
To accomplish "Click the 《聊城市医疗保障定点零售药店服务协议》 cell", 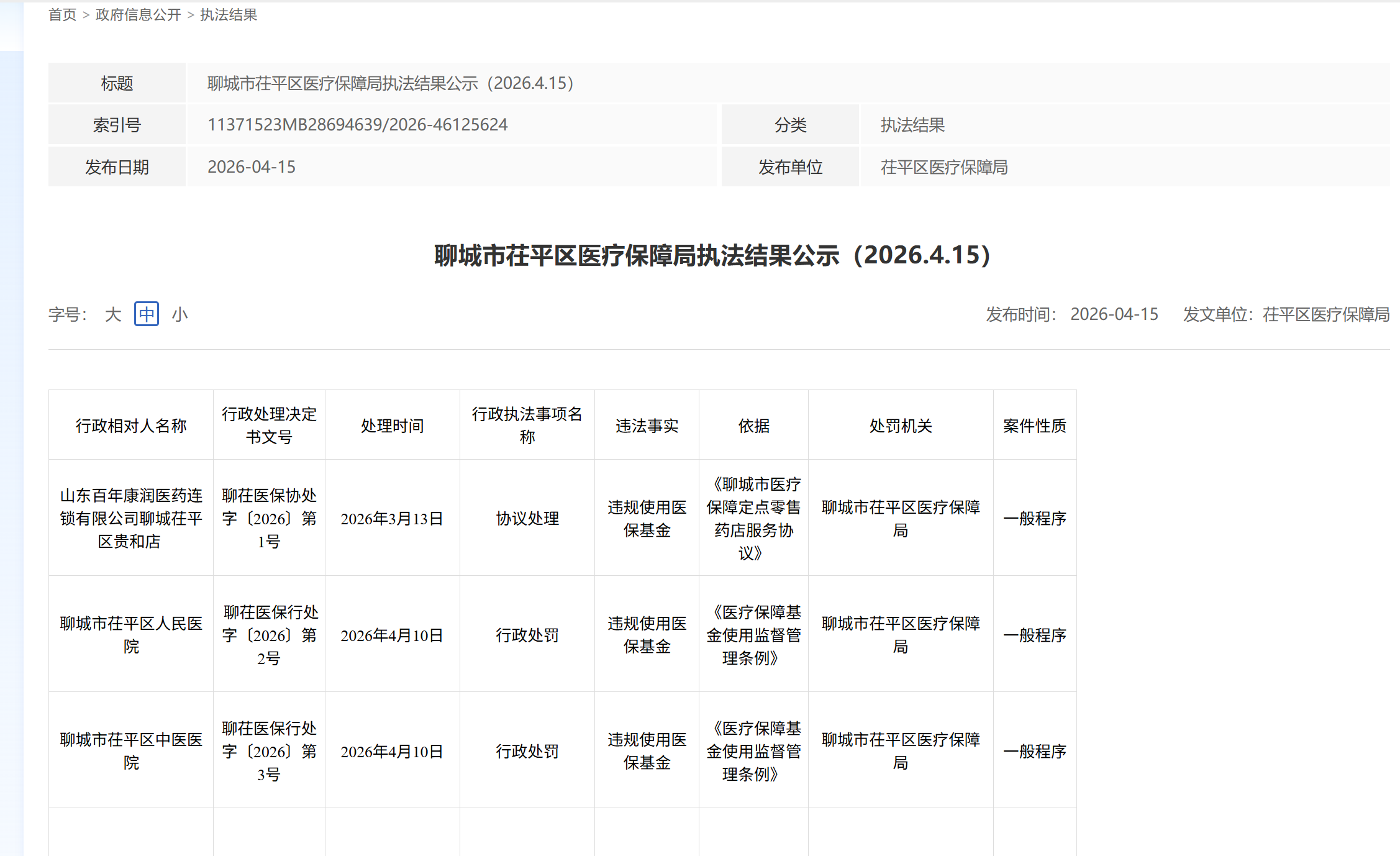I will [753, 518].
